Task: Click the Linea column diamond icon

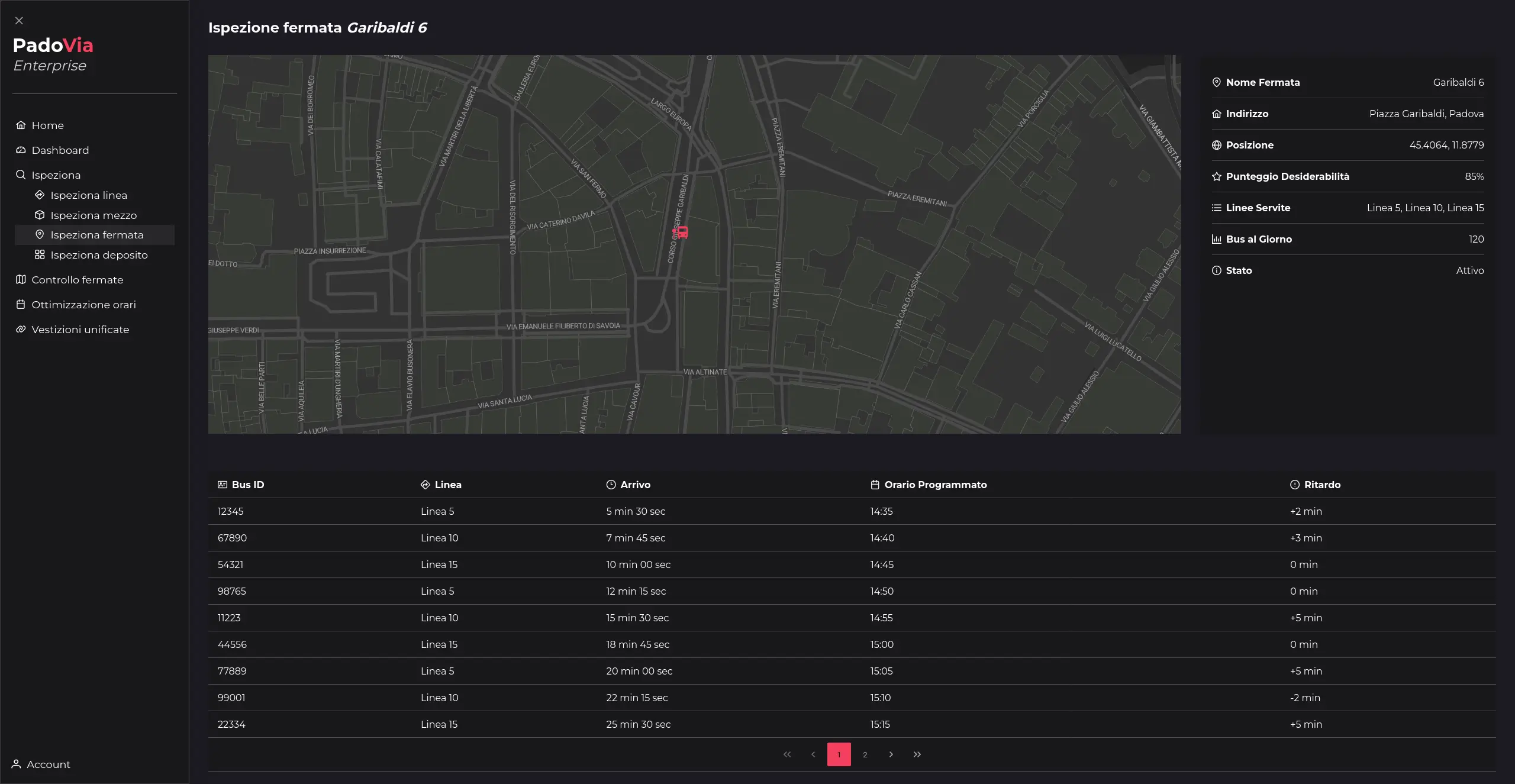Action: click(426, 485)
